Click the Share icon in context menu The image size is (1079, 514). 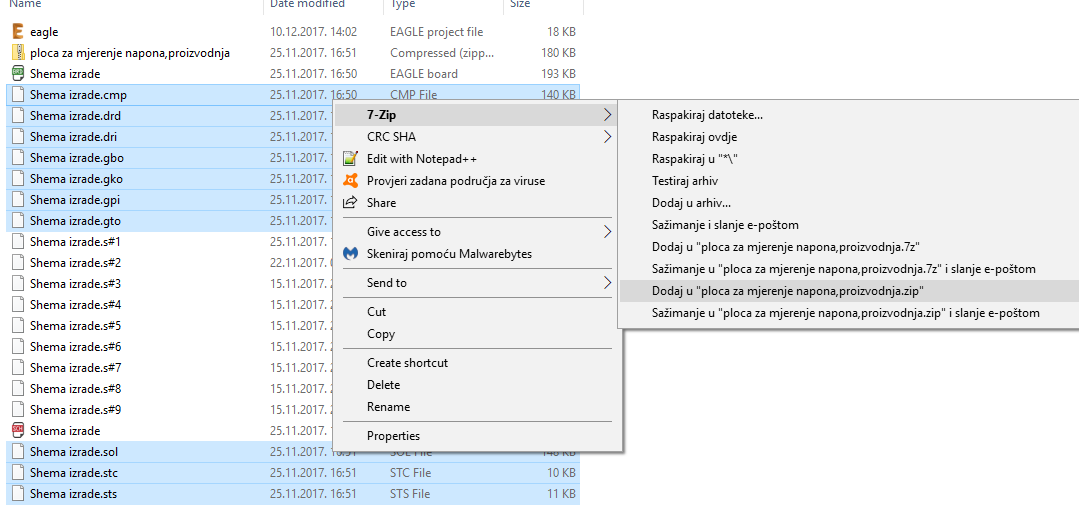pyautogui.click(x=350, y=203)
